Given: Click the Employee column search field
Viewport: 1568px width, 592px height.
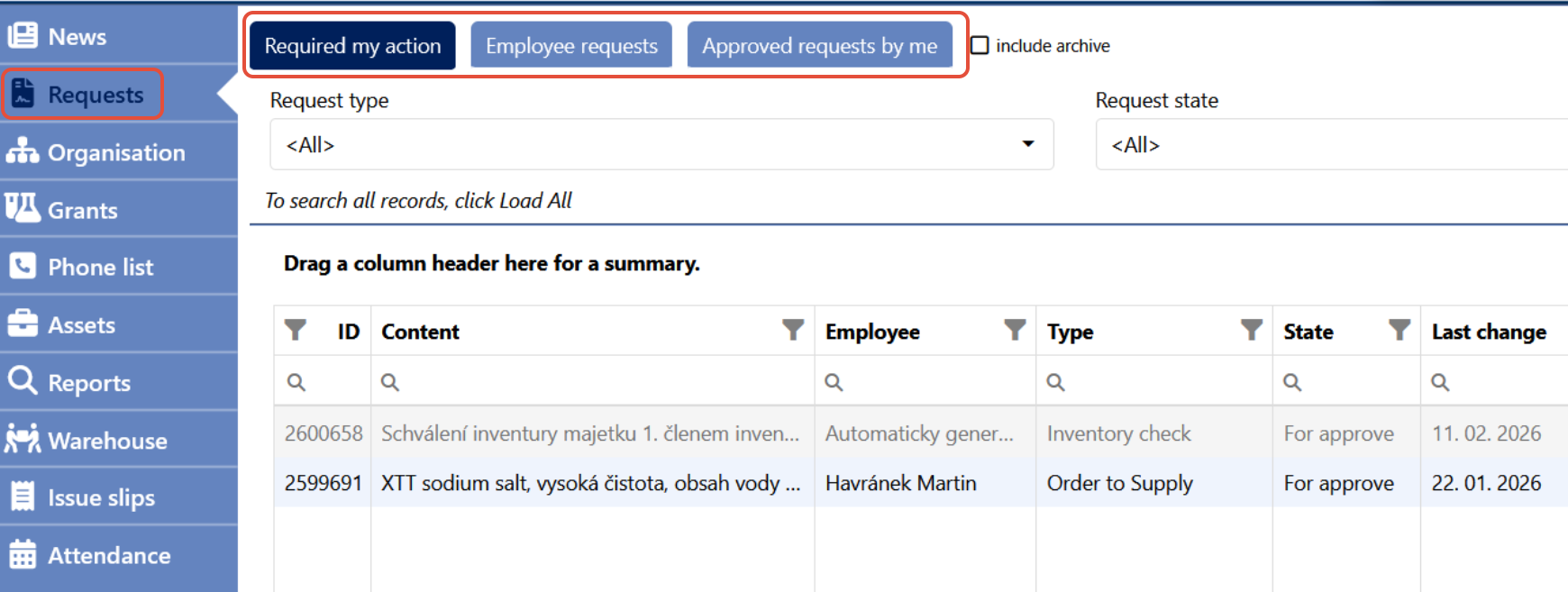Looking at the screenshot, I should click(925, 382).
